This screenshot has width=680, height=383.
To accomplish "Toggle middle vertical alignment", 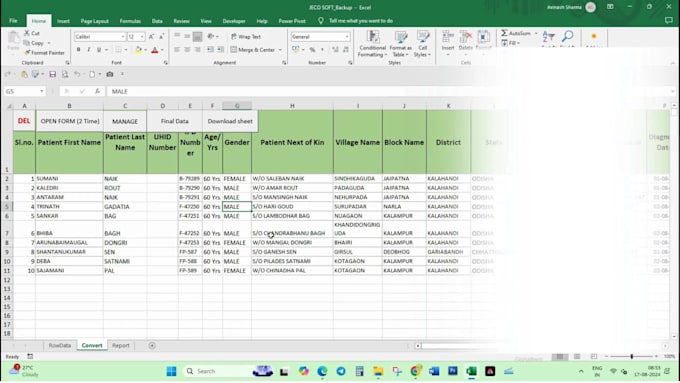I will tap(187, 37).
